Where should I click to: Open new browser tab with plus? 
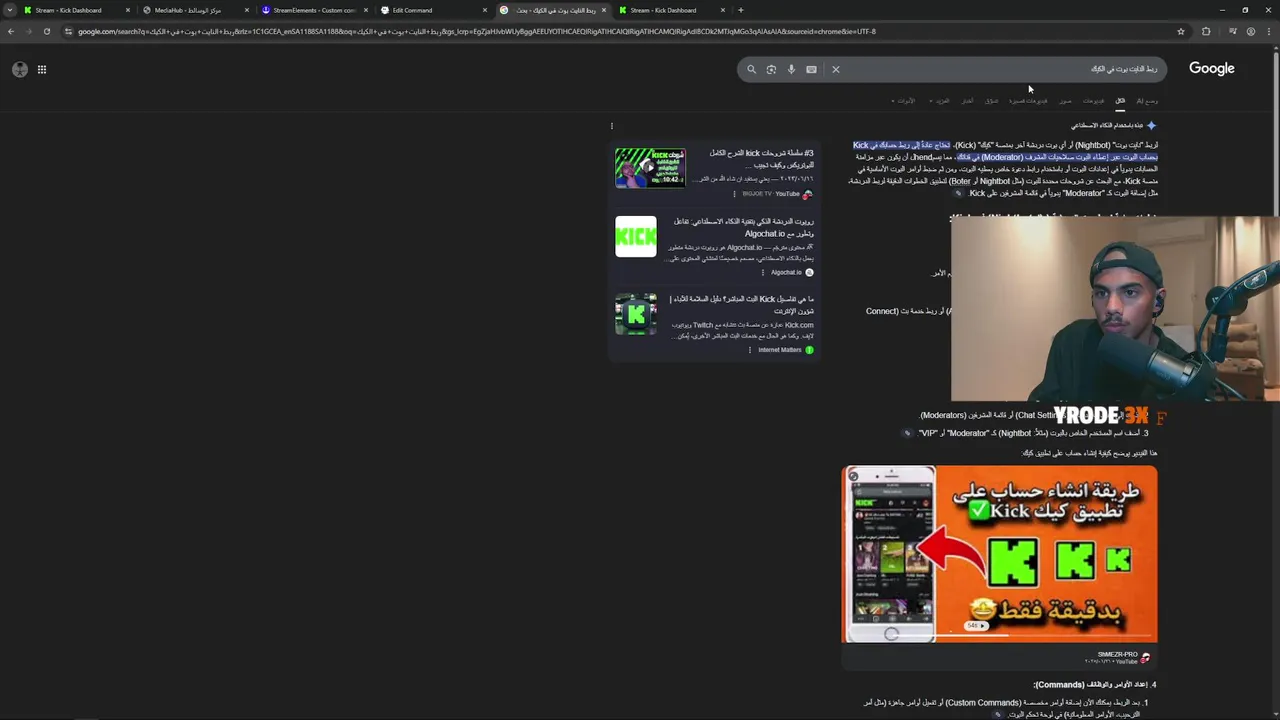740,10
